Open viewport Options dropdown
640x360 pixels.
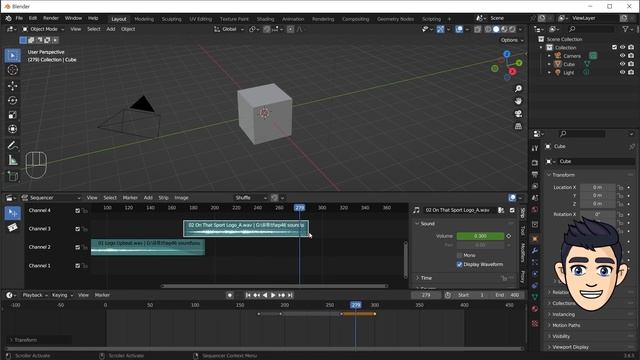(512, 40)
